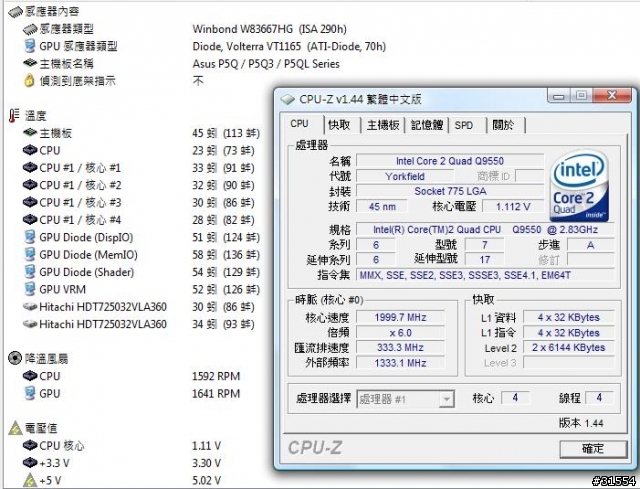Click the +3.3 V row icon
The height and width of the screenshot is (489, 640).
coord(30,463)
